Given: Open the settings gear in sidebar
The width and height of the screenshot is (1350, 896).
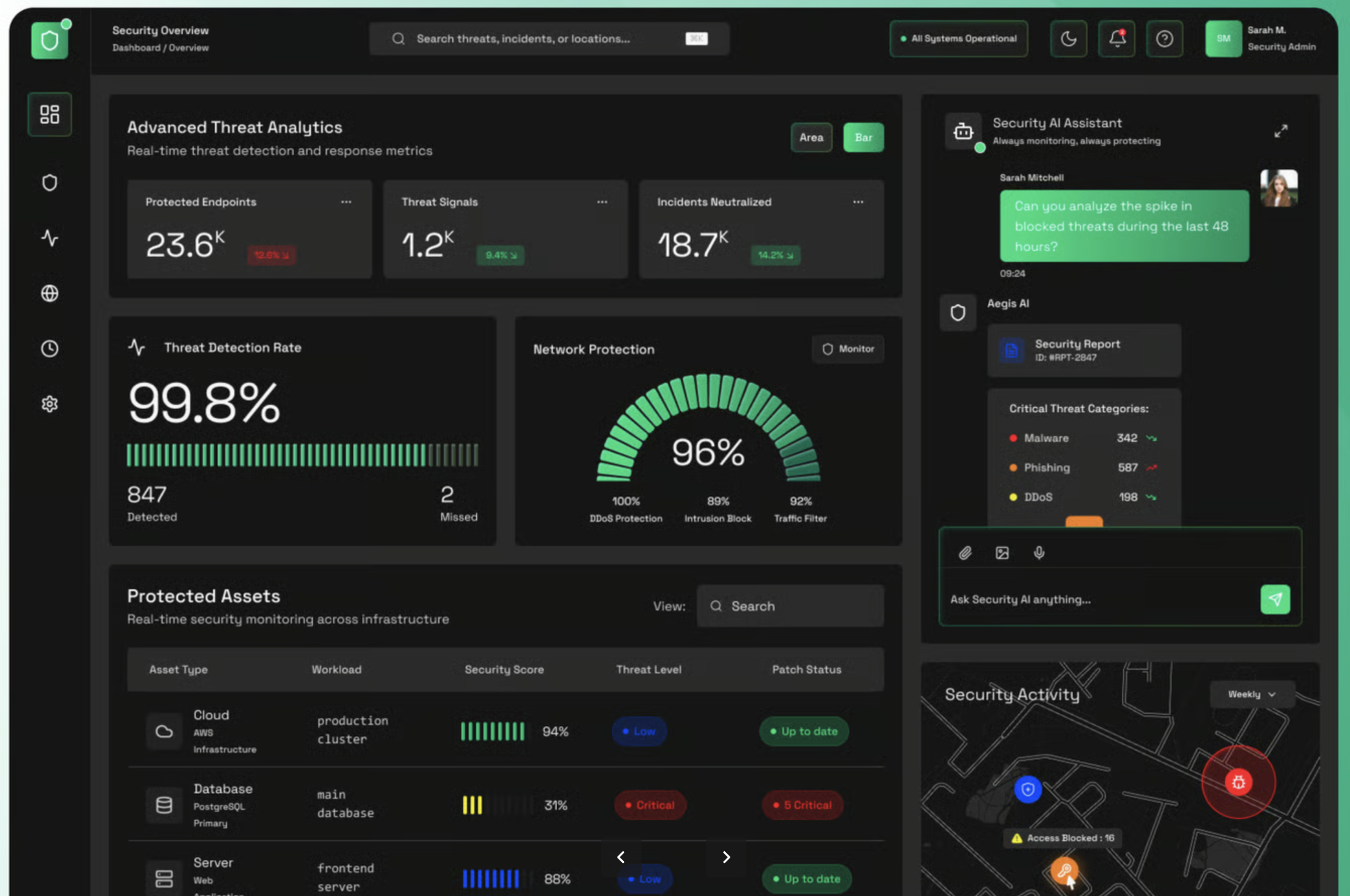Looking at the screenshot, I should 50,403.
